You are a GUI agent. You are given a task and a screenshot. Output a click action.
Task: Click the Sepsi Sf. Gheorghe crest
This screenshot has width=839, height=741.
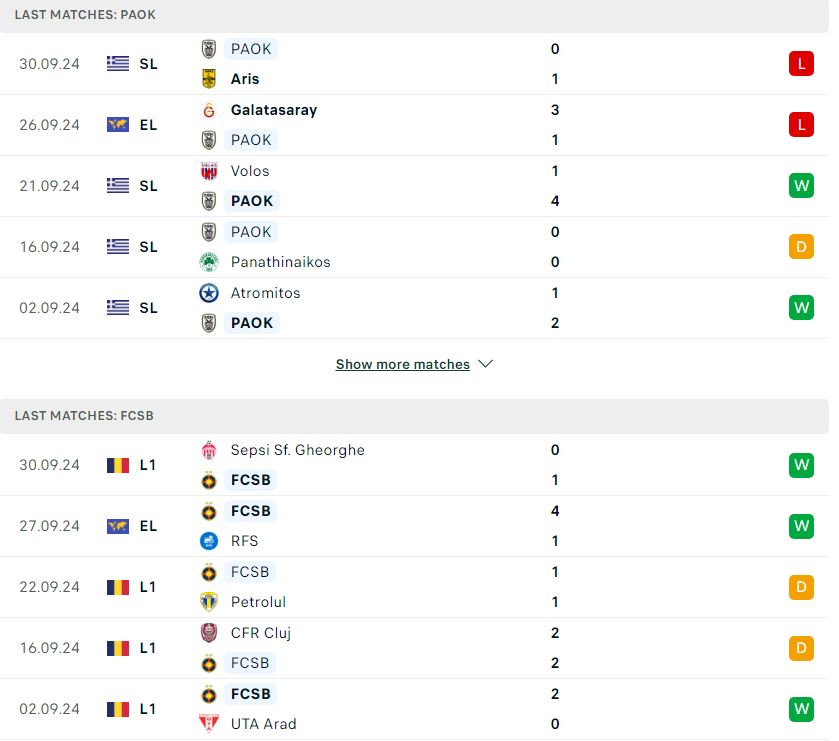tap(209, 450)
